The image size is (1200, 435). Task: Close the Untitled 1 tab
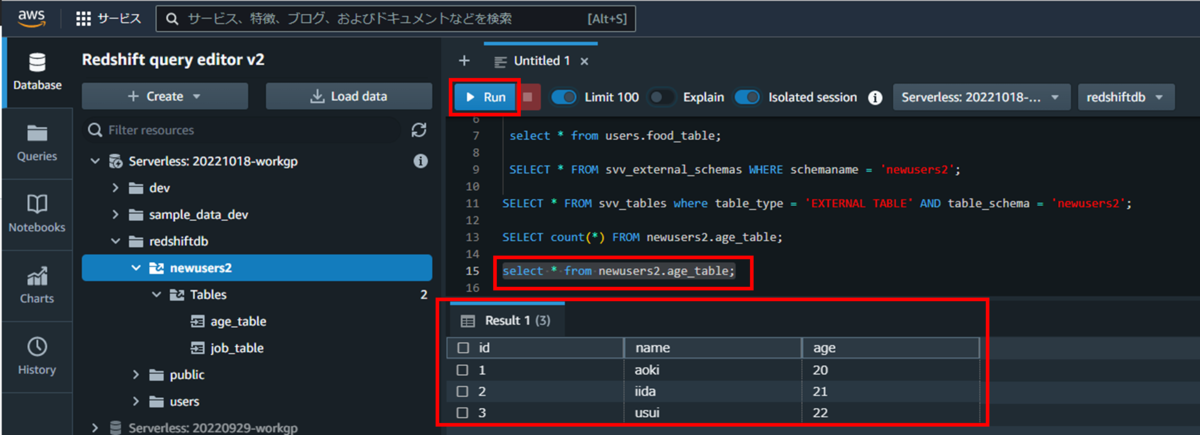[x=585, y=61]
